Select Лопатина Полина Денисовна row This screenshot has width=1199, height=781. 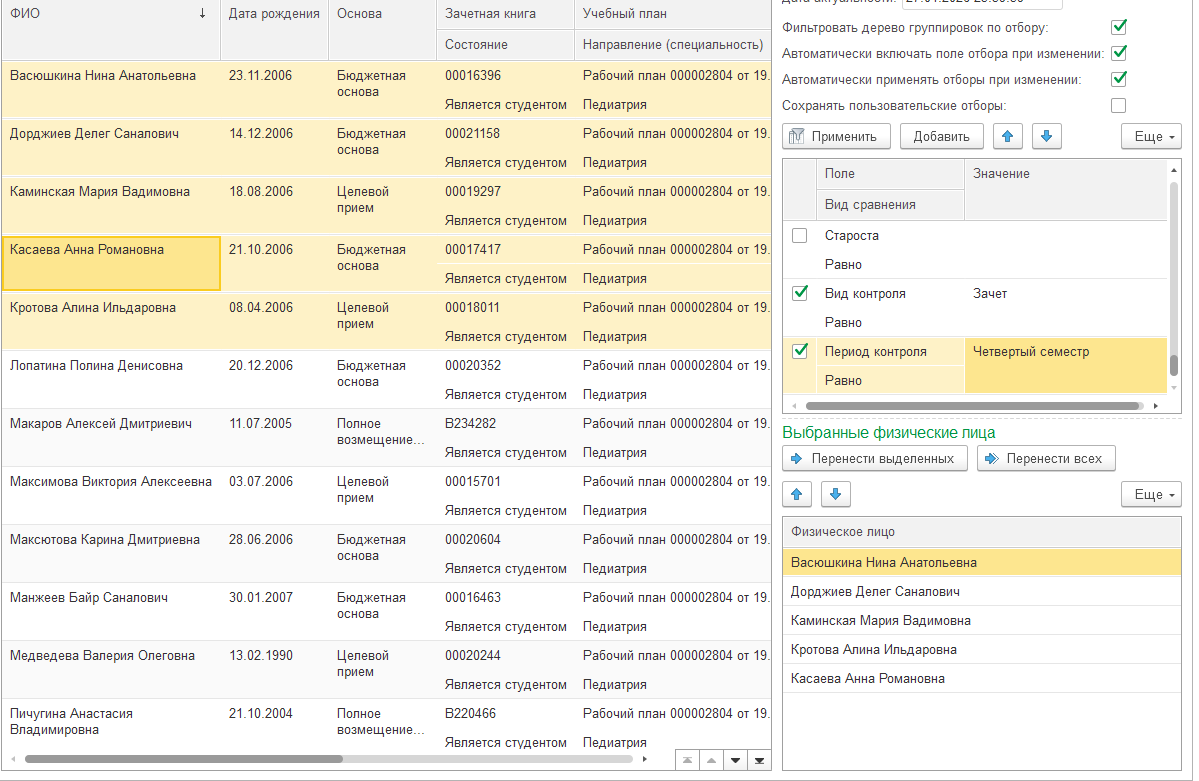click(96, 366)
